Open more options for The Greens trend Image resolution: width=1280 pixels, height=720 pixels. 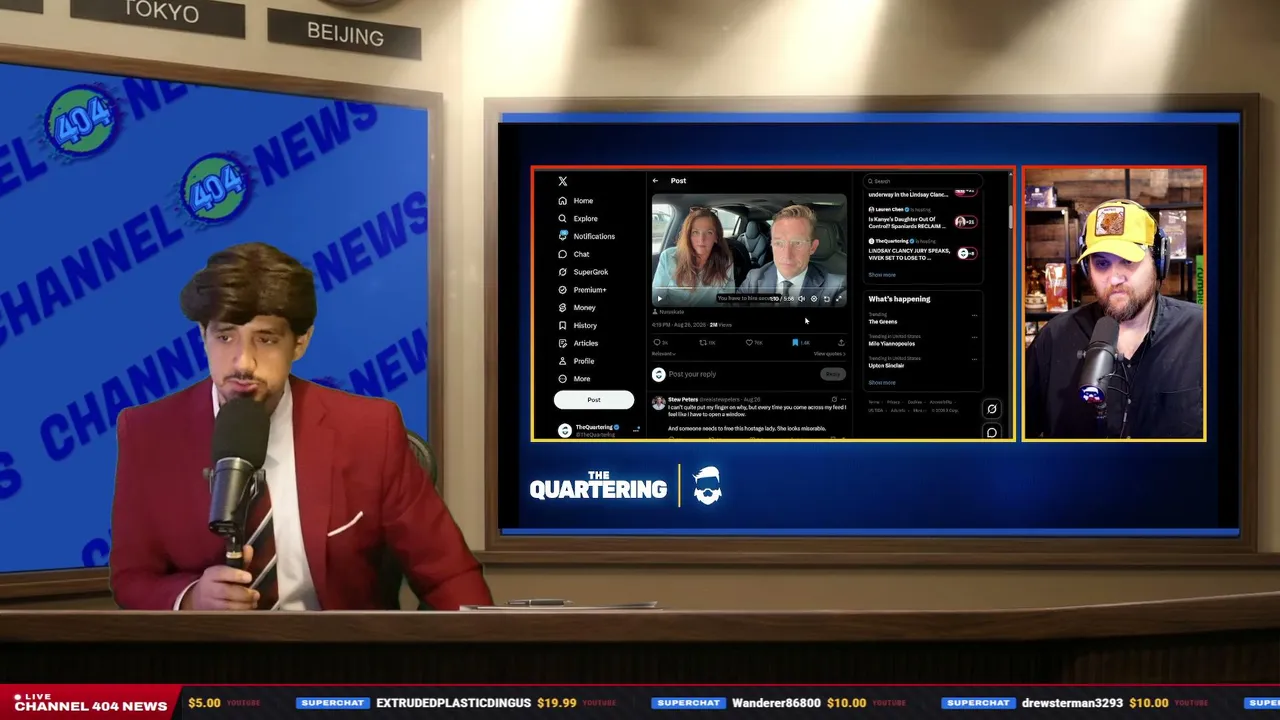point(974,316)
